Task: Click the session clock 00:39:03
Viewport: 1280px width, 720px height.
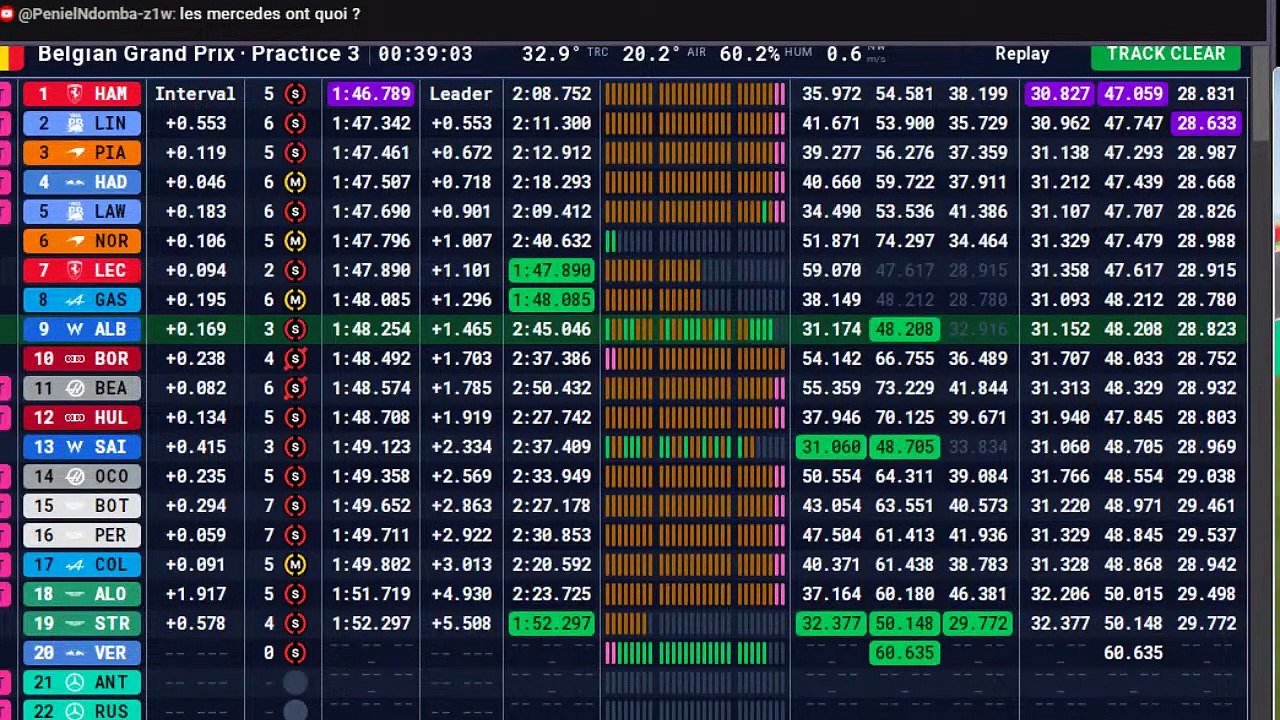Action: (x=425, y=54)
